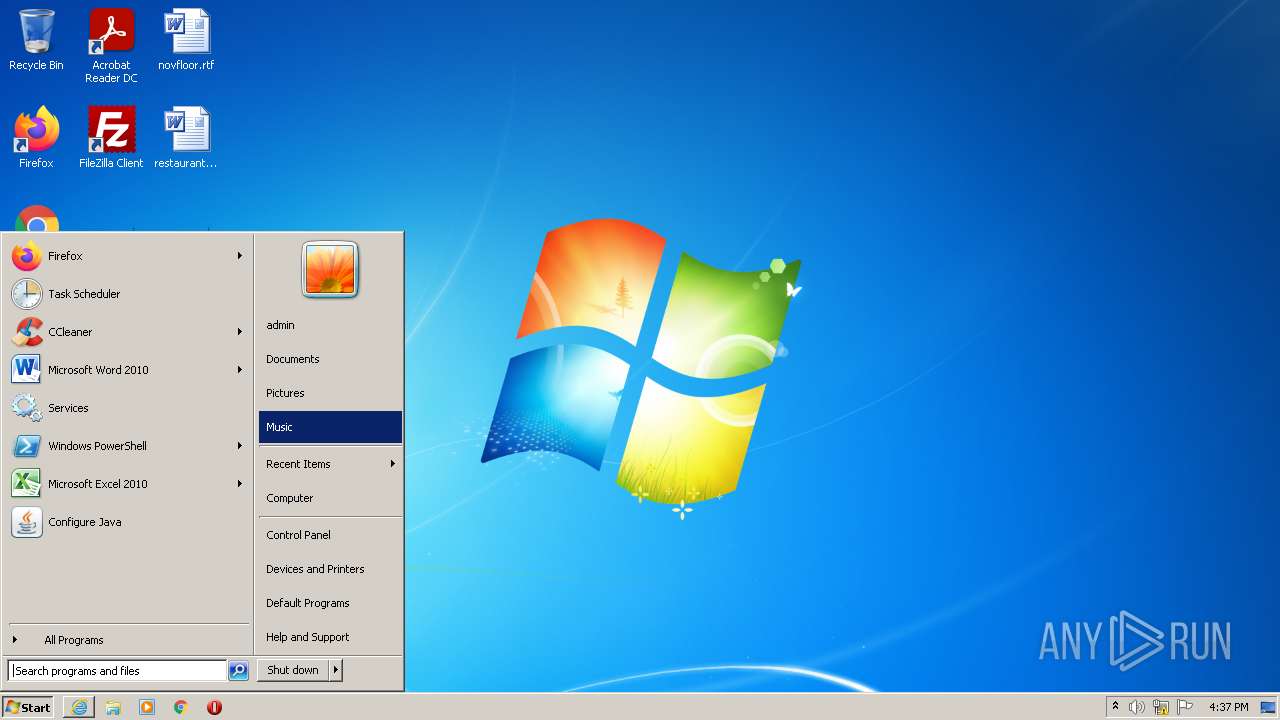Open Default Programs
The width and height of the screenshot is (1280, 720).
pos(330,603)
